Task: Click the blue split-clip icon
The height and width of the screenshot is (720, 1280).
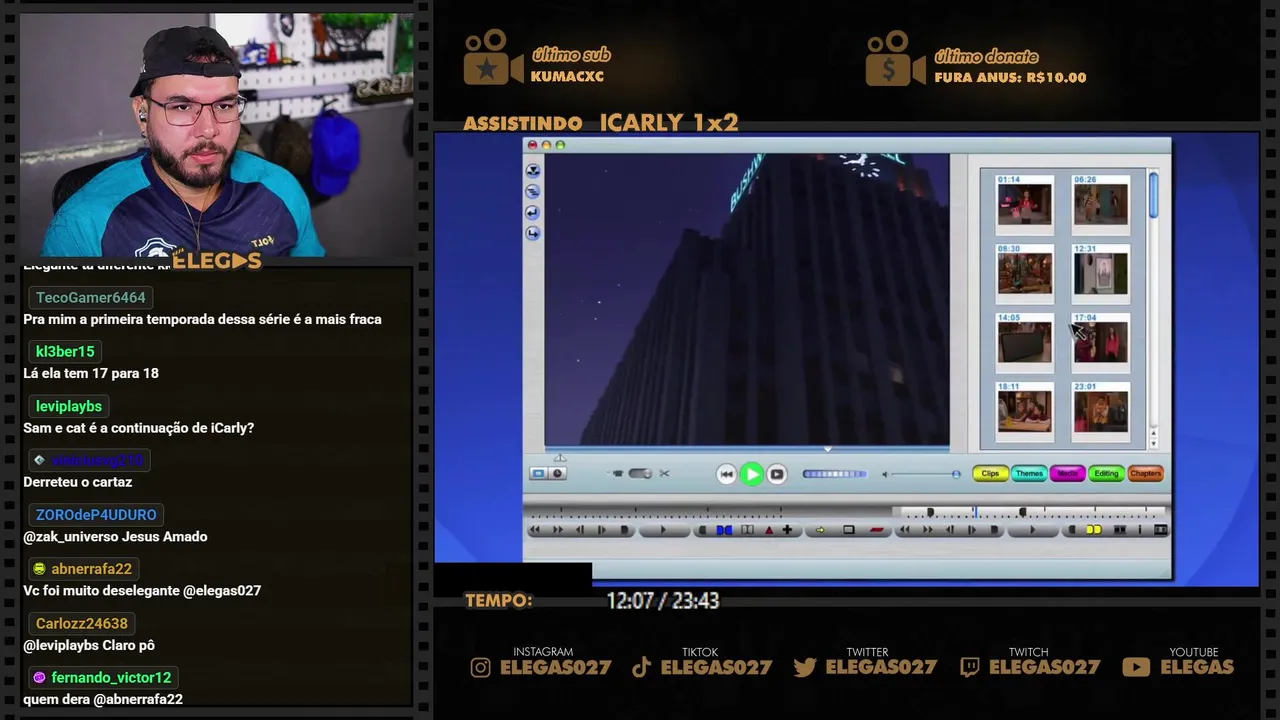Action: 724,530
